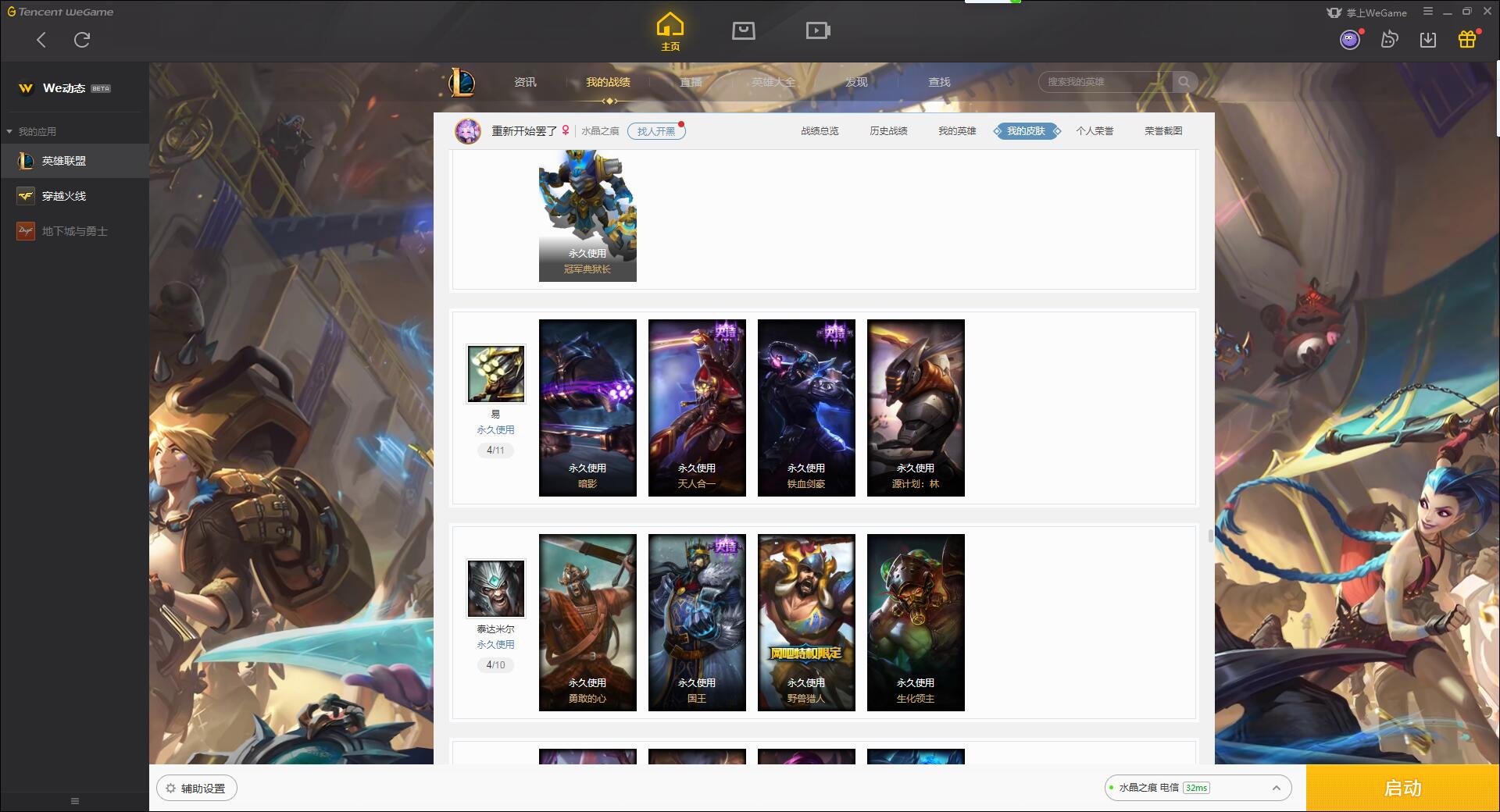This screenshot has height=812, width=1500.
Task: Select 英雄联盟 in the sidebar
Action: click(74, 161)
